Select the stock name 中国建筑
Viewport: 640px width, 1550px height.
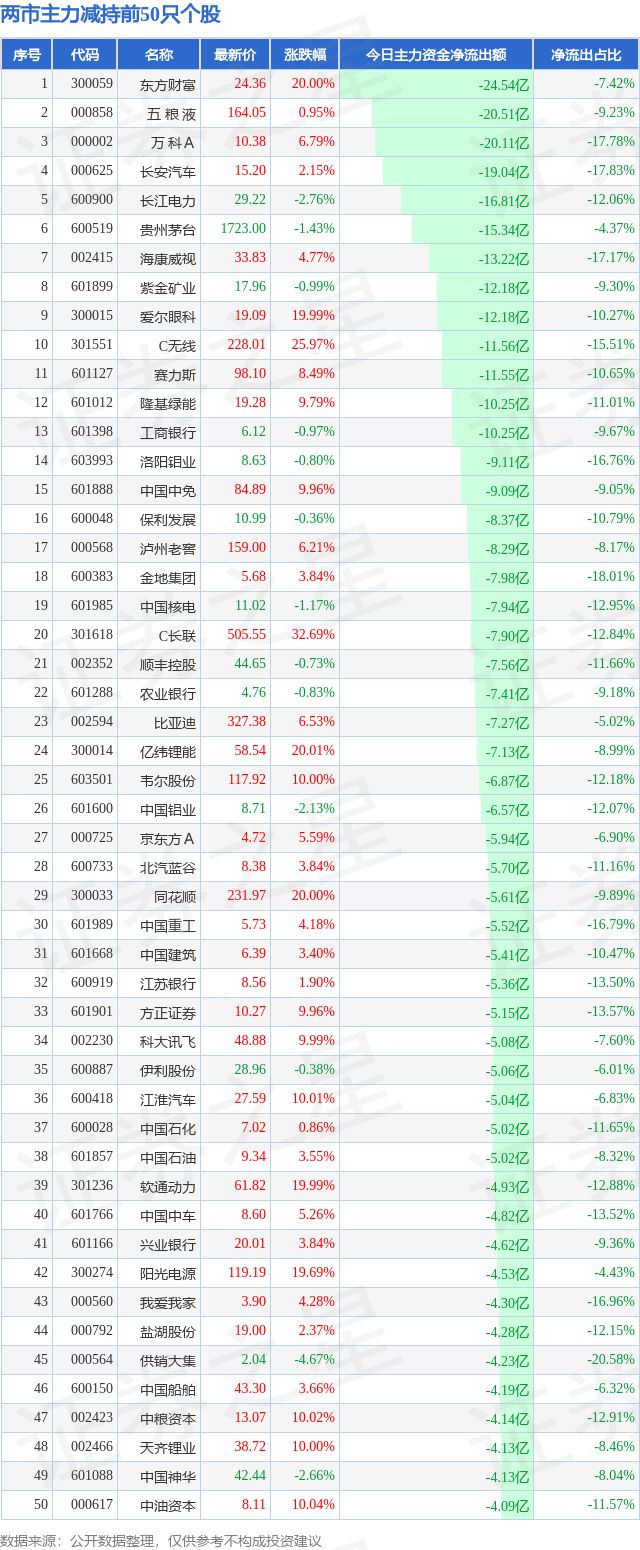[168, 954]
